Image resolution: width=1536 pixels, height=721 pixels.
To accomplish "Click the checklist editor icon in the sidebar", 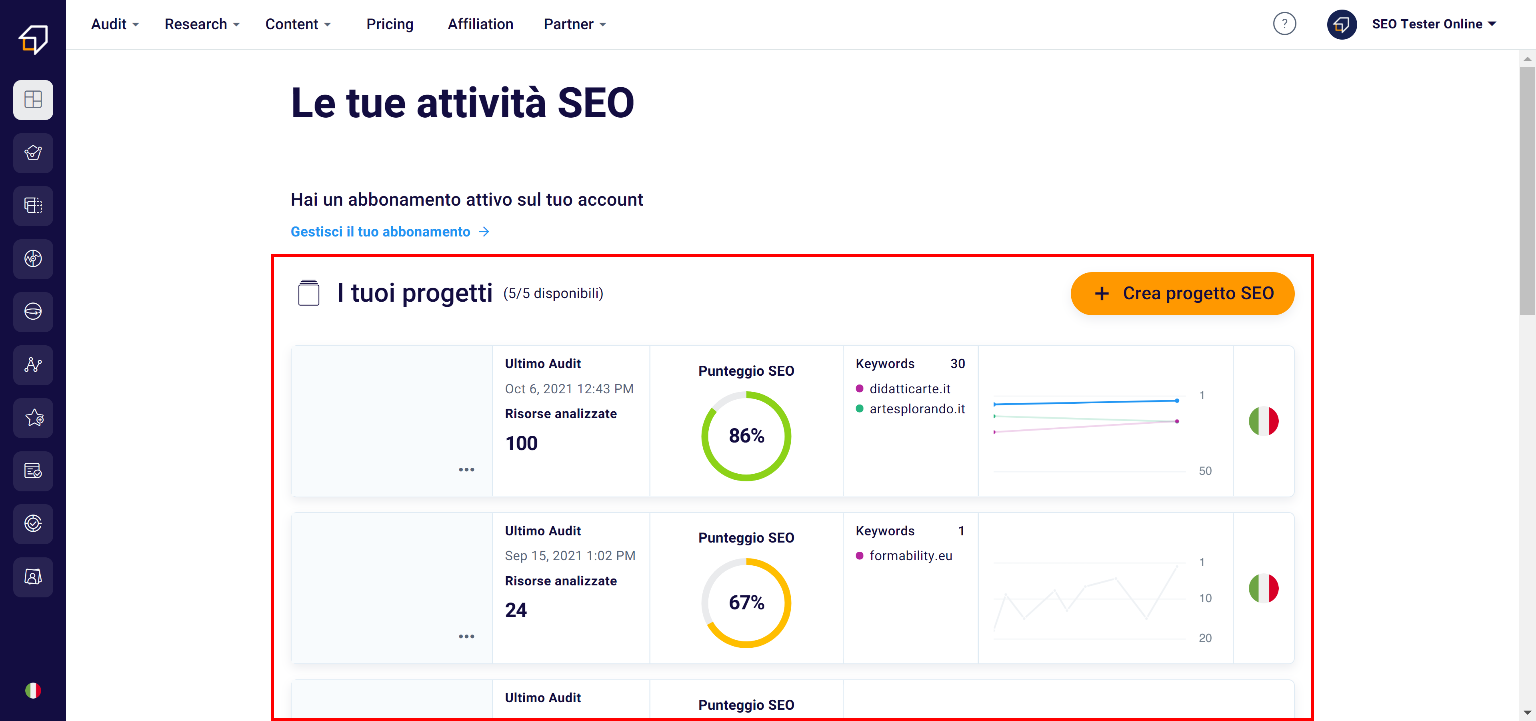I will (33, 471).
